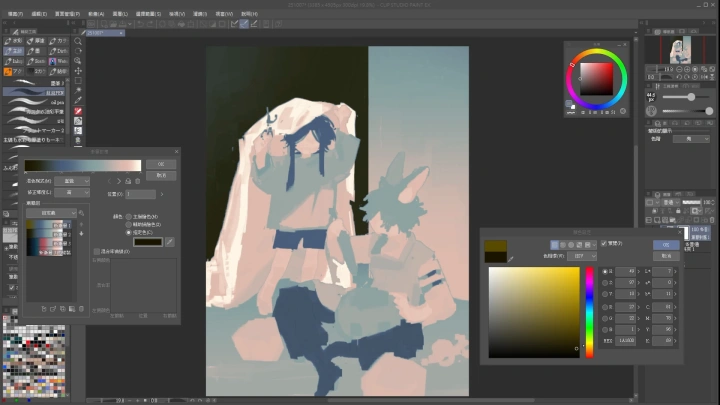720x405 pixels.
Task: Click the HEX color value input field
Action: point(626,341)
